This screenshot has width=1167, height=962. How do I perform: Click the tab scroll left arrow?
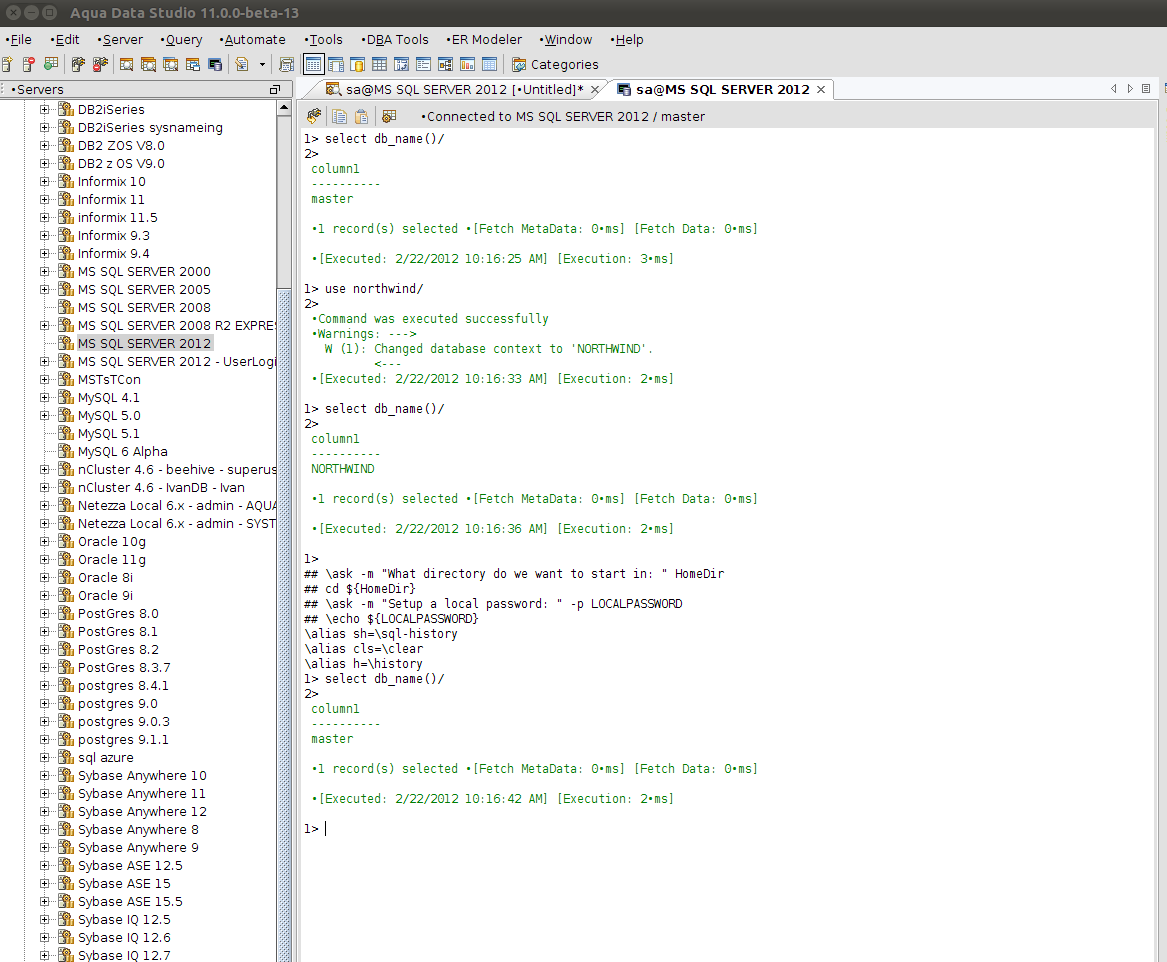point(1113,89)
